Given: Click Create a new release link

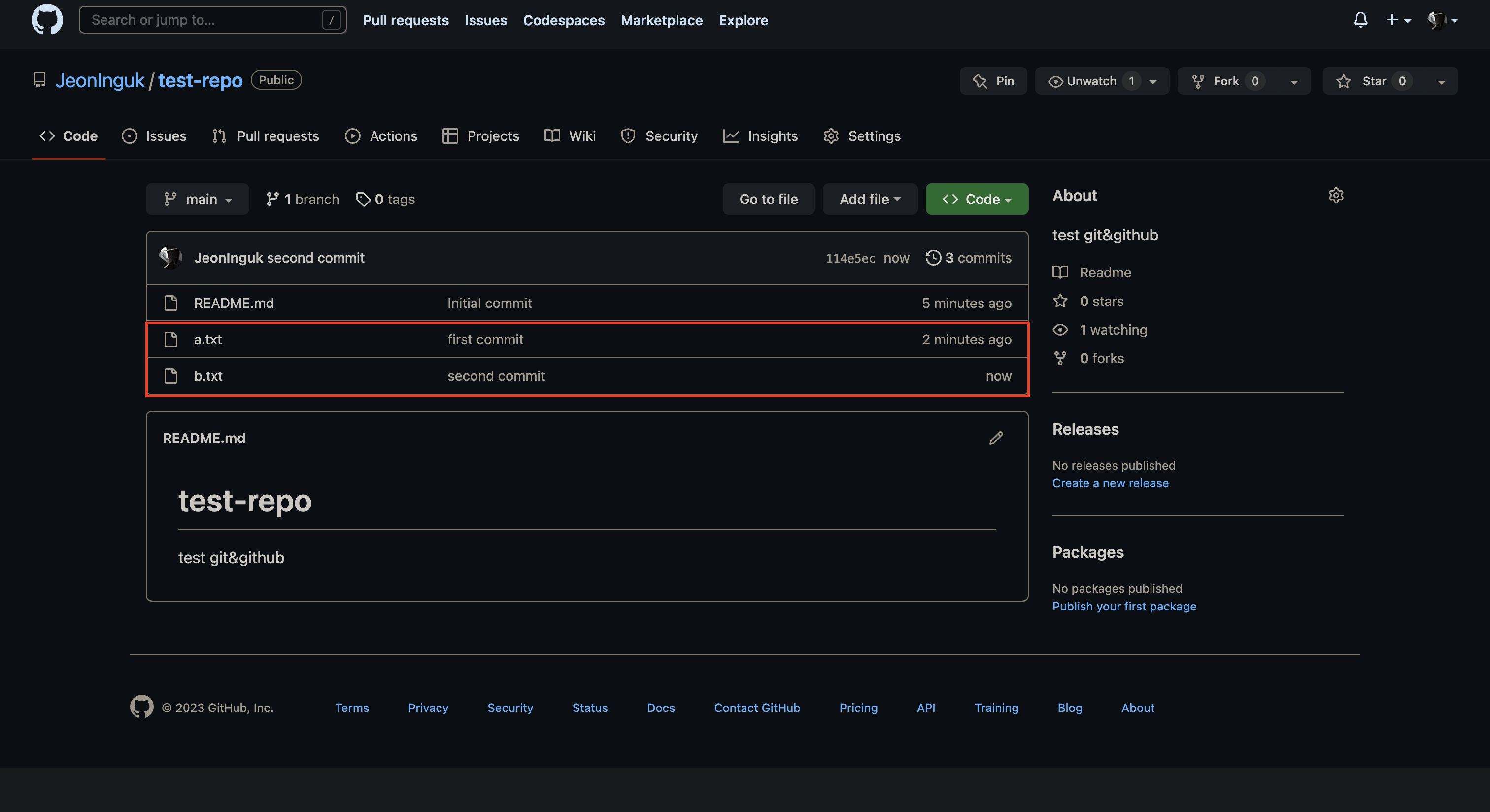Looking at the screenshot, I should 1110,483.
